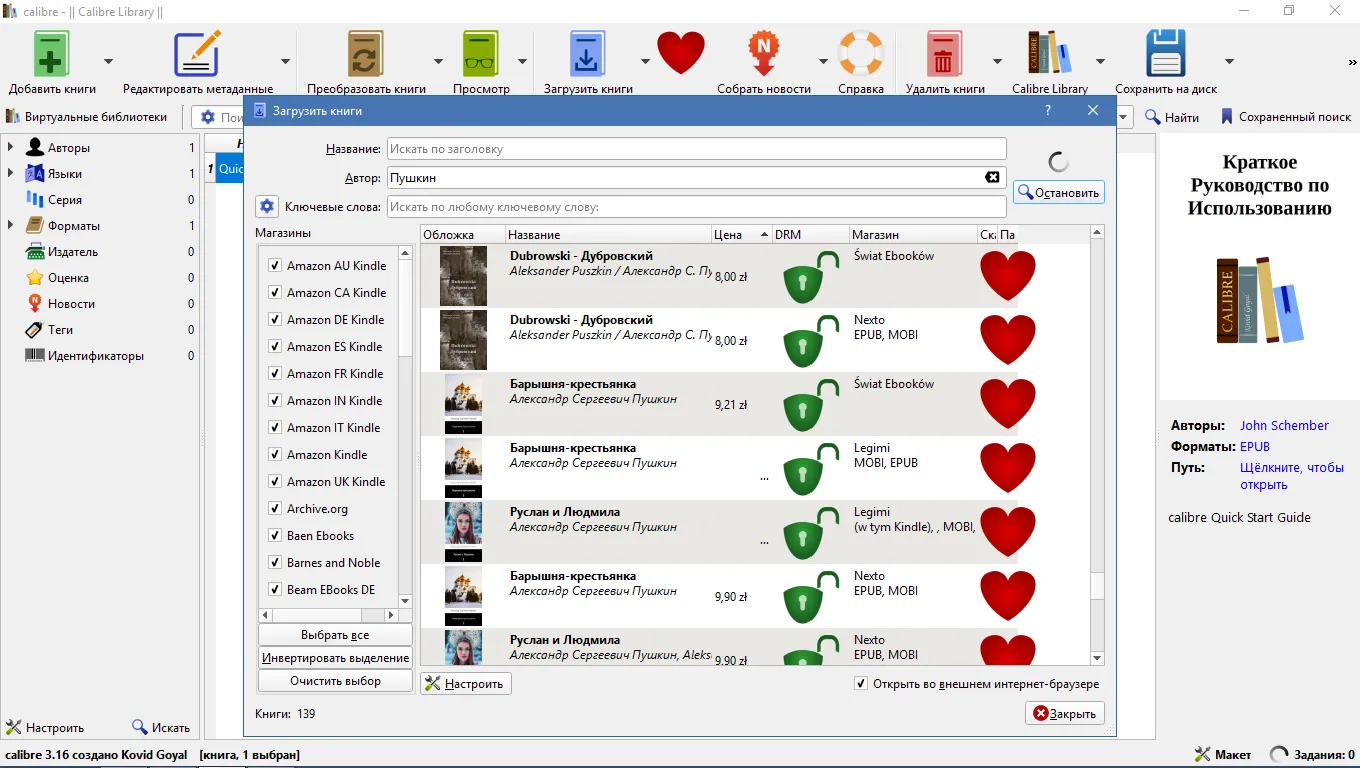Click the gear icon beside Ключевые слова
This screenshot has width=1360, height=768.
tap(266, 206)
